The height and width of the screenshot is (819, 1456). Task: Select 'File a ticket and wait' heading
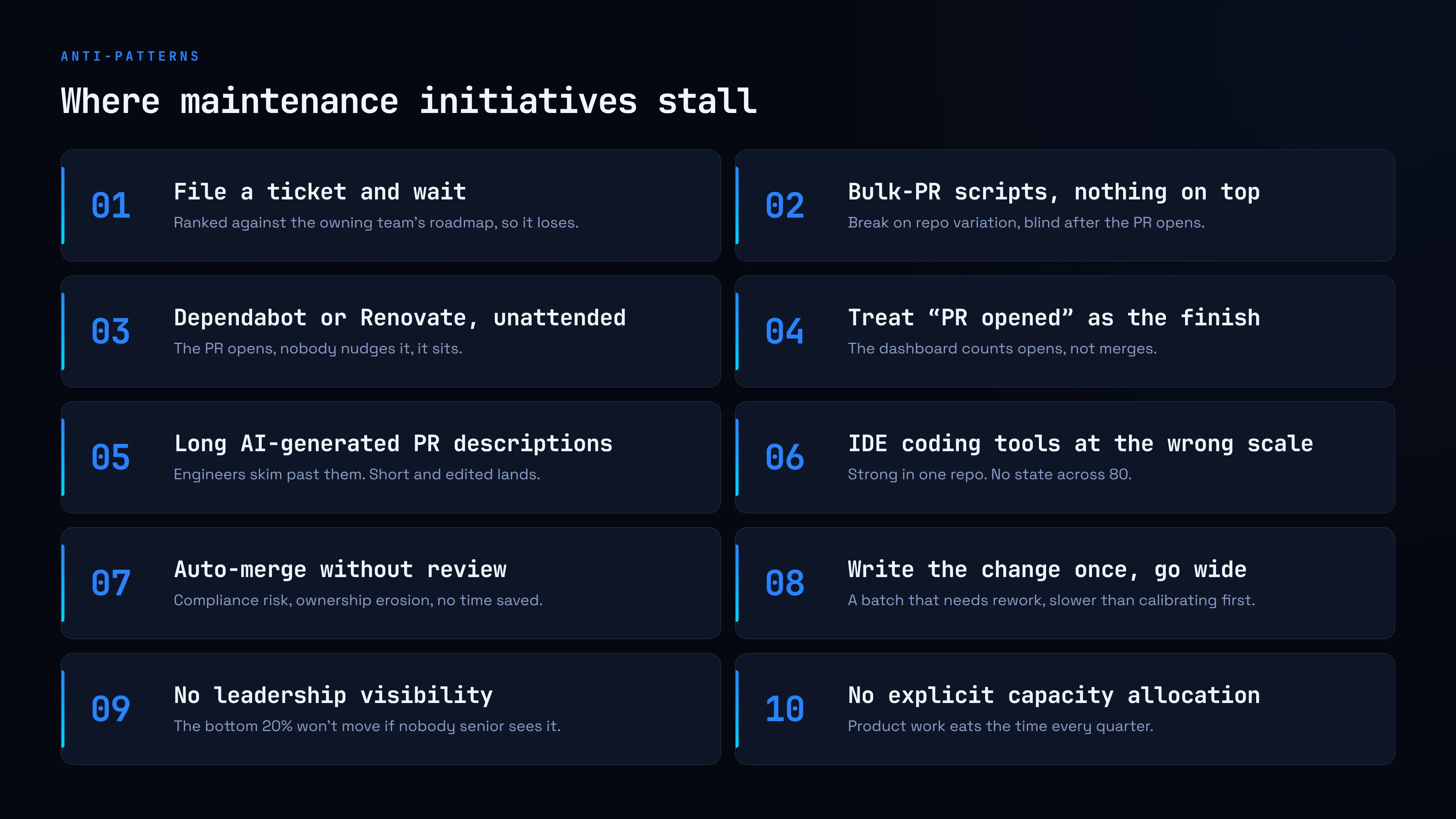[x=320, y=192]
